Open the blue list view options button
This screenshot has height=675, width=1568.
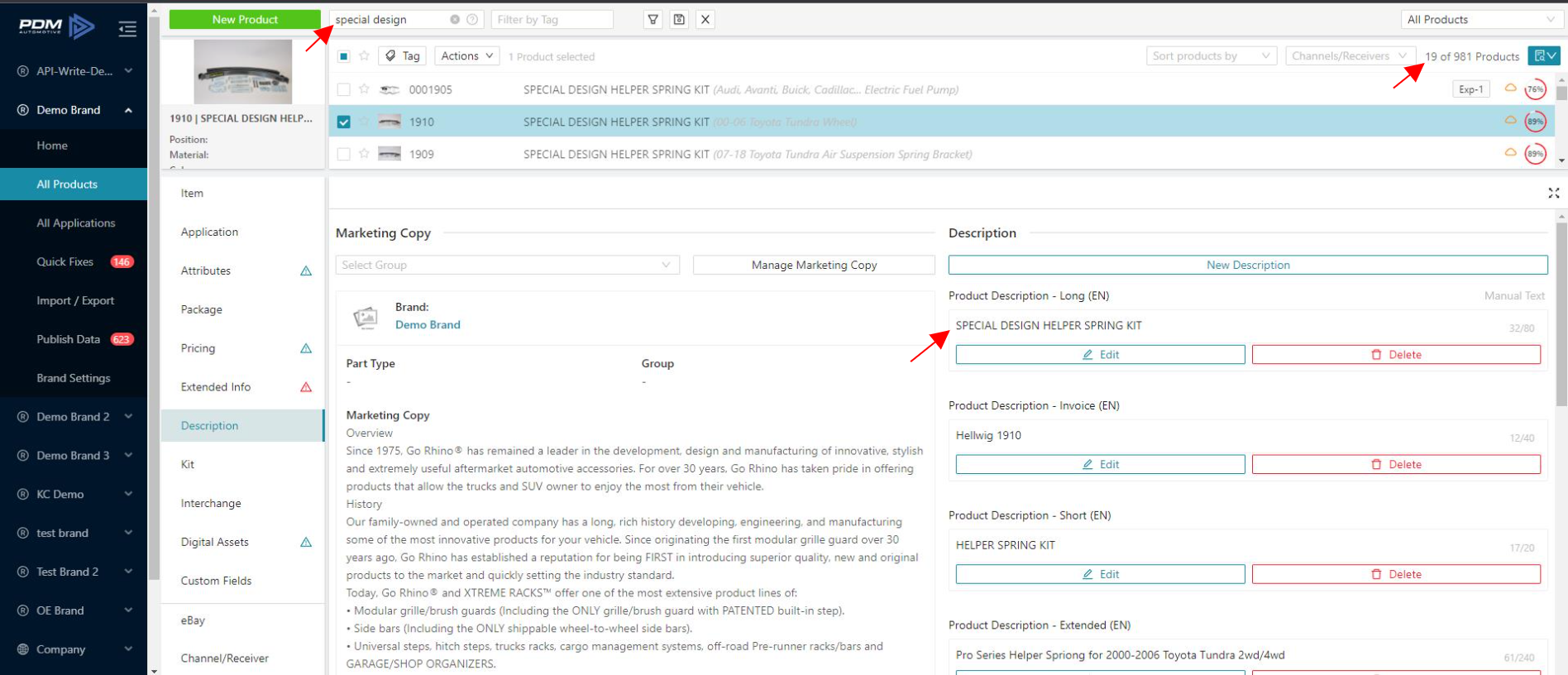pos(1543,55)
